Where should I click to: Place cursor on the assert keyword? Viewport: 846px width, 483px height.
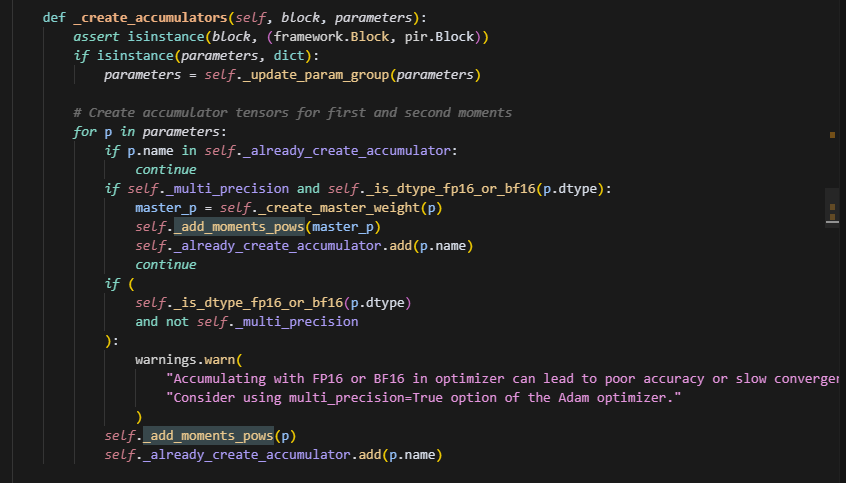[96, 37]
